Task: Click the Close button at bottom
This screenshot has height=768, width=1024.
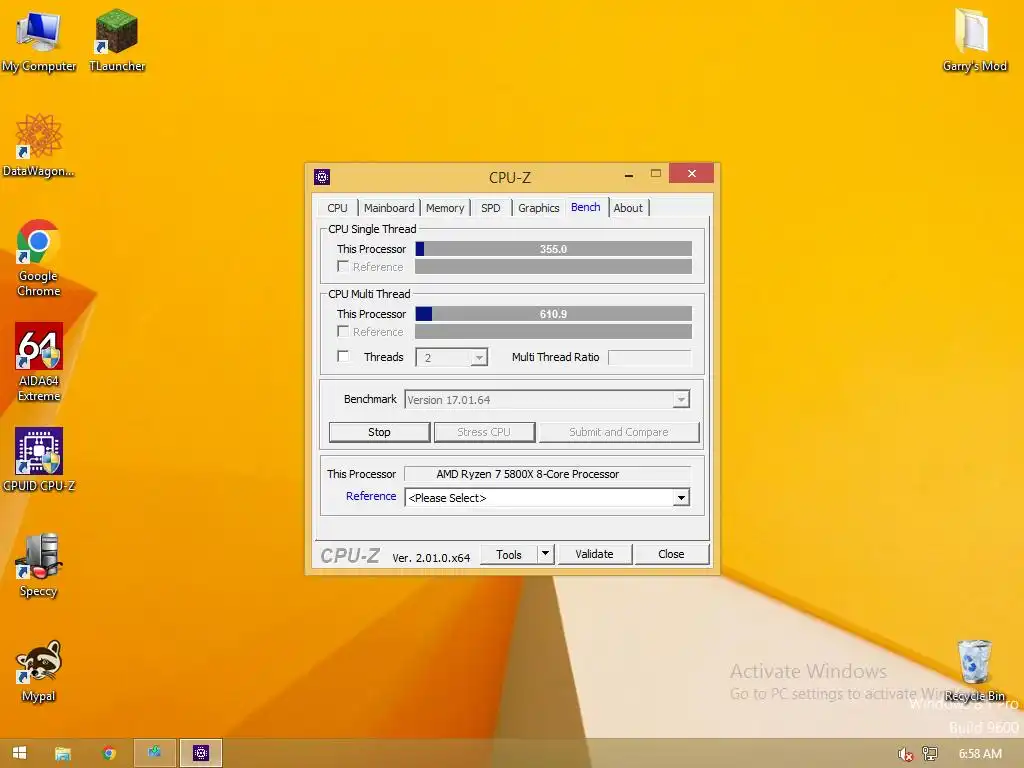Action: coord(671,554)
